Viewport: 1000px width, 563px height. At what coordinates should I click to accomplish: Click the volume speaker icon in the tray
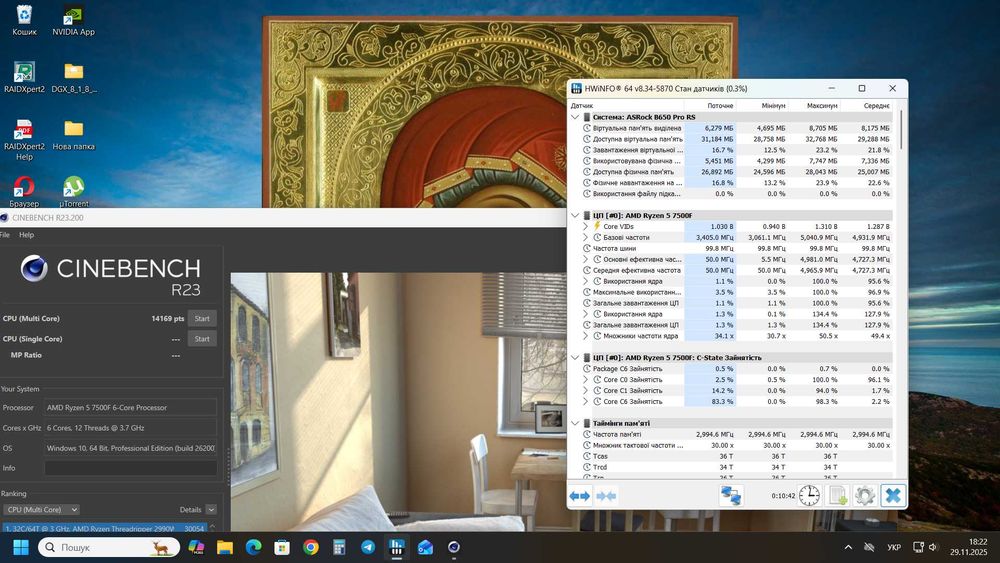[932, 547]
